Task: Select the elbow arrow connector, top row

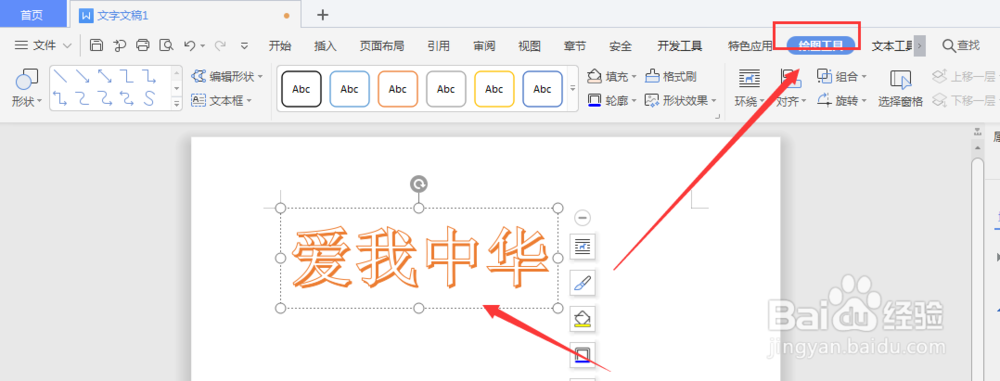Action: point(149,77)
